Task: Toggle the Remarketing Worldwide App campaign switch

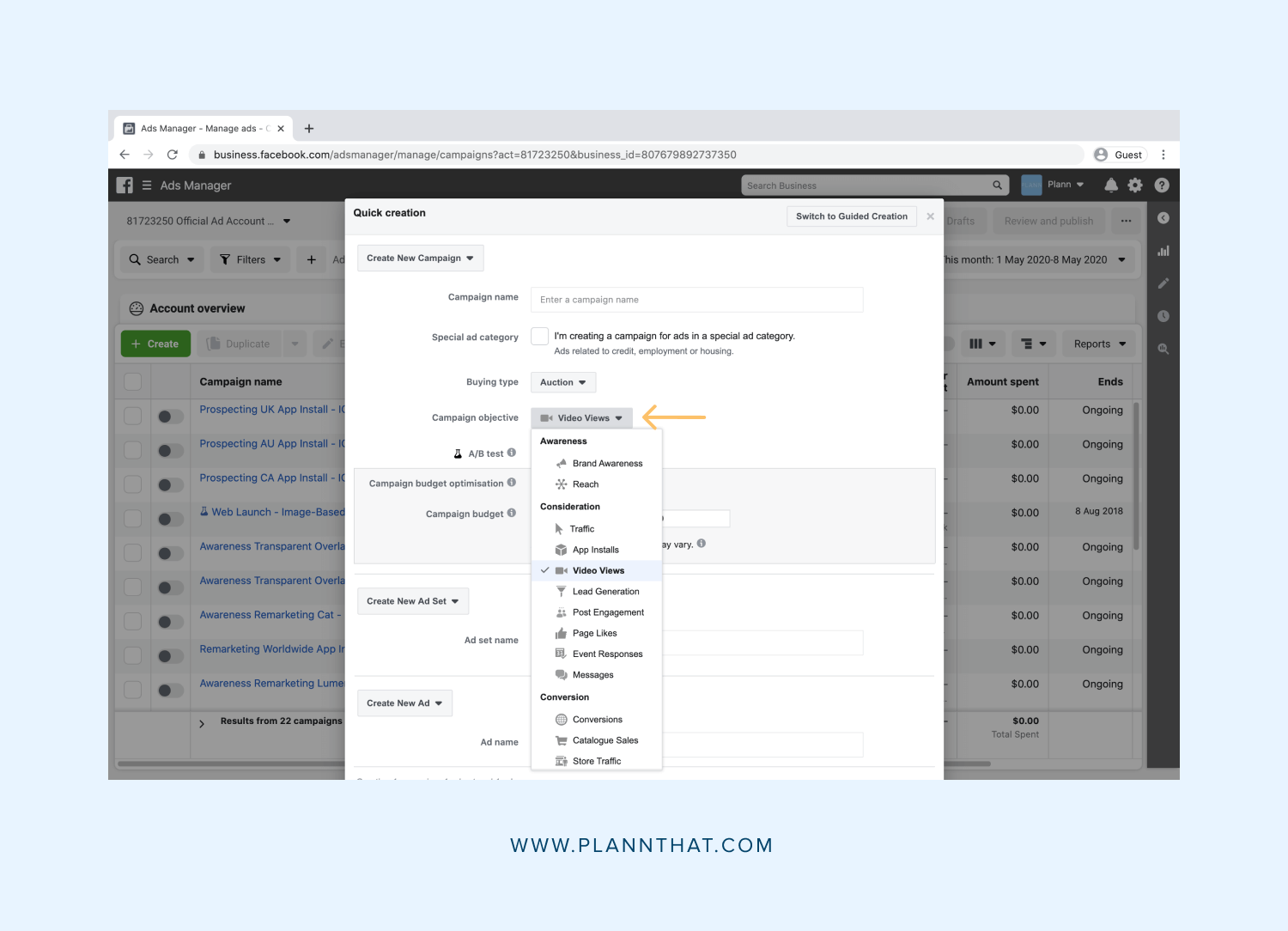Action: (x=171, y=656)
